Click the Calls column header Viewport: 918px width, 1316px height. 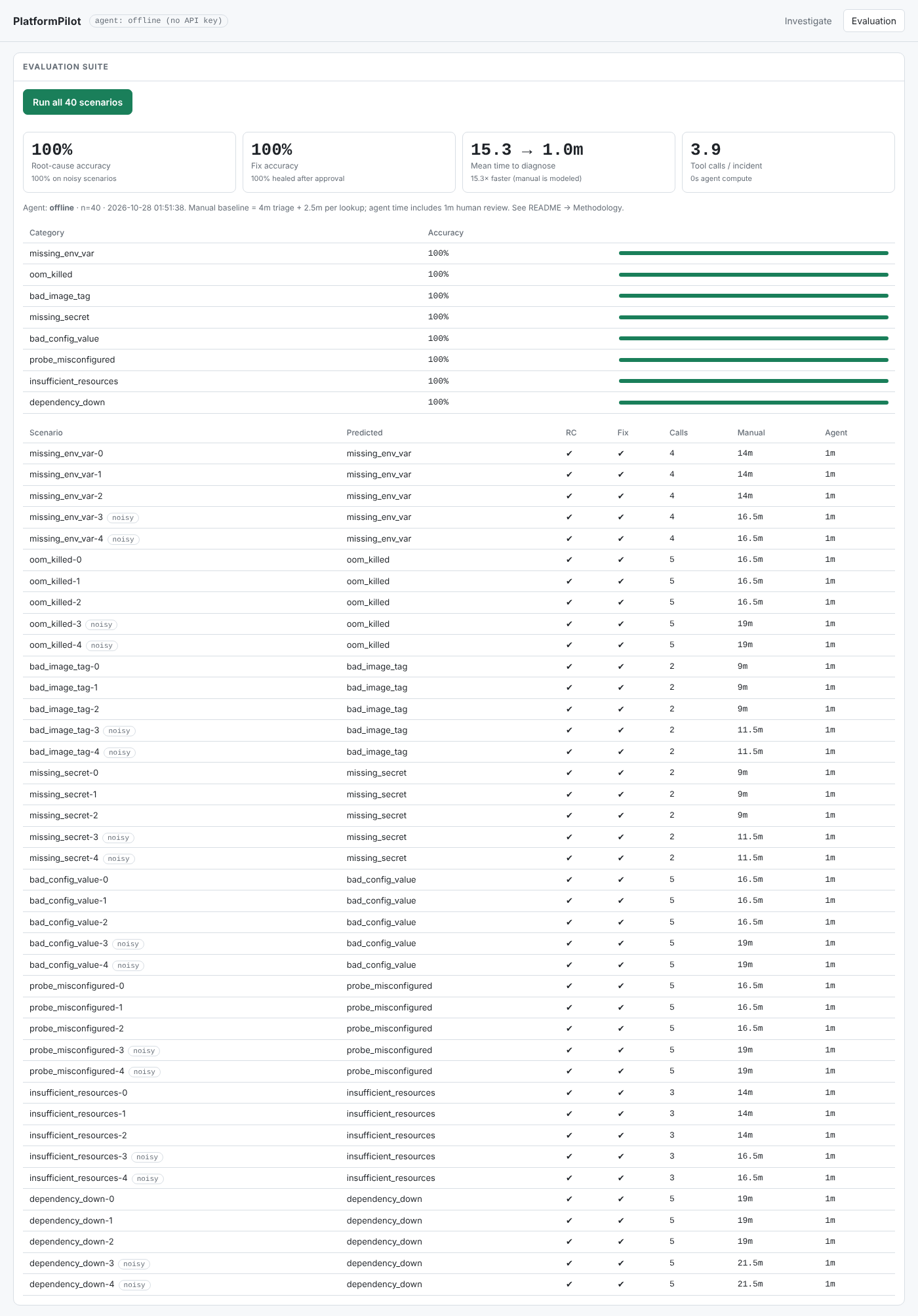(x=679, y=433)
